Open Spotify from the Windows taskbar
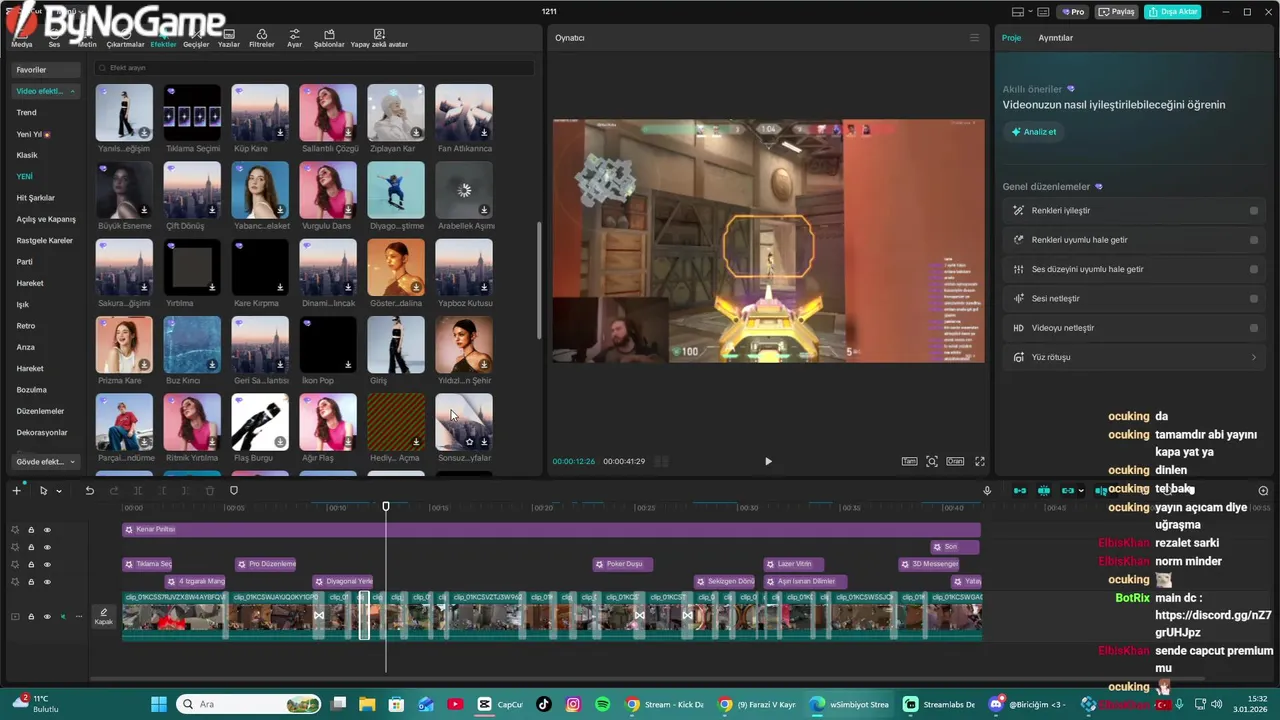The image size is (1280, 720). pyautogui.click(x=602, y=704)
